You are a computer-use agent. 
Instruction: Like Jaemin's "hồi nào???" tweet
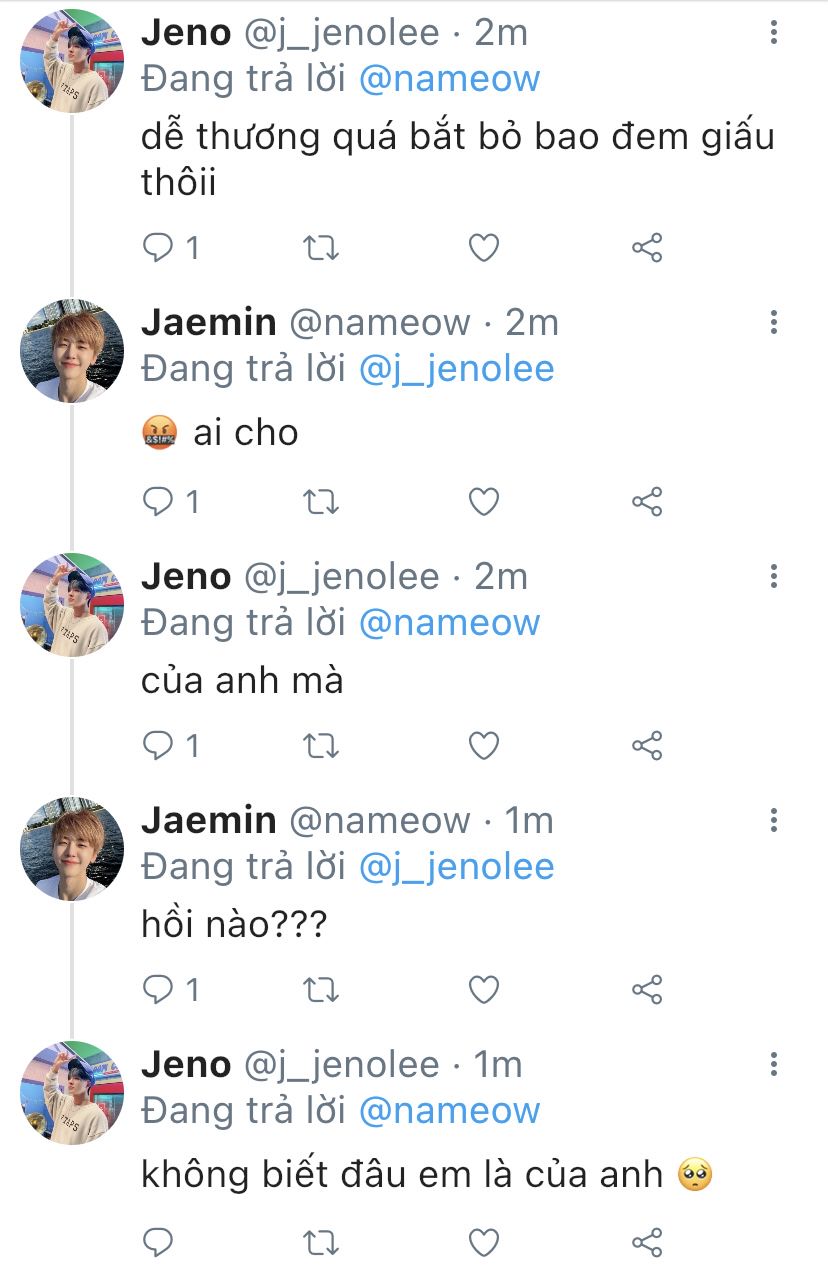(484, 989)
